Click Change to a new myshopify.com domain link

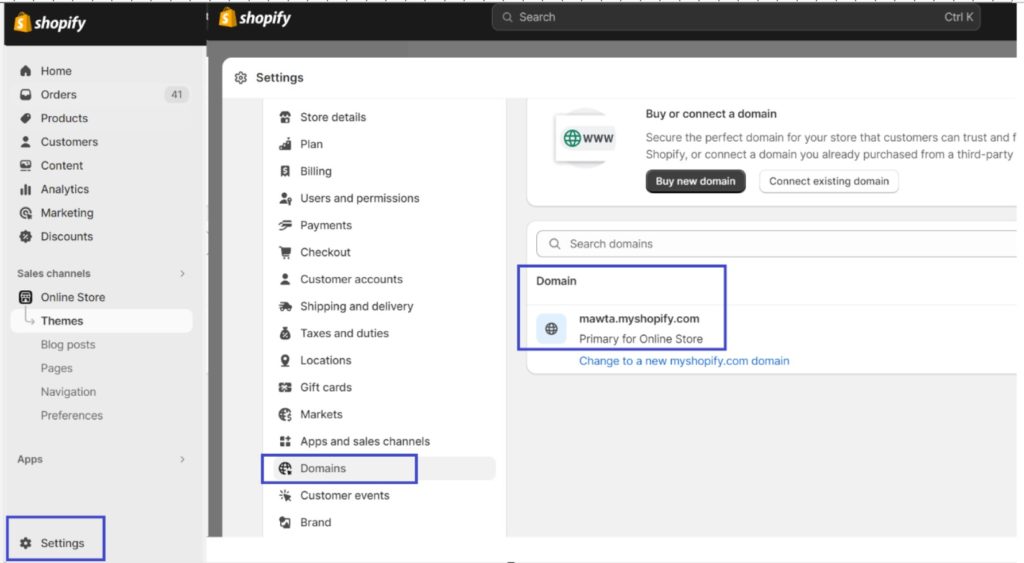pos(684,361)
